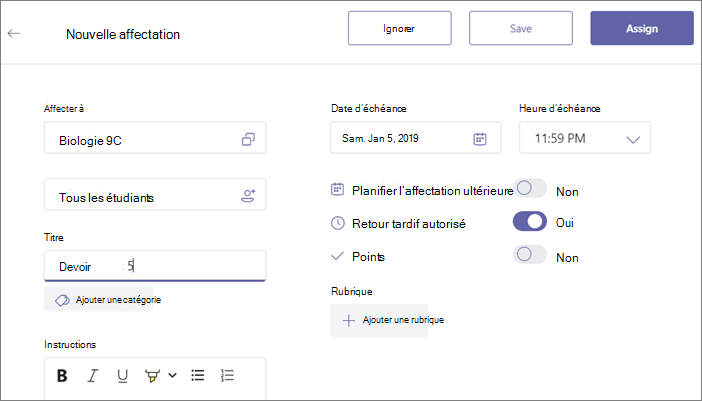Click the calendar icon beside Planifier l'affectation
702x401 pixels.
[337, 189]
